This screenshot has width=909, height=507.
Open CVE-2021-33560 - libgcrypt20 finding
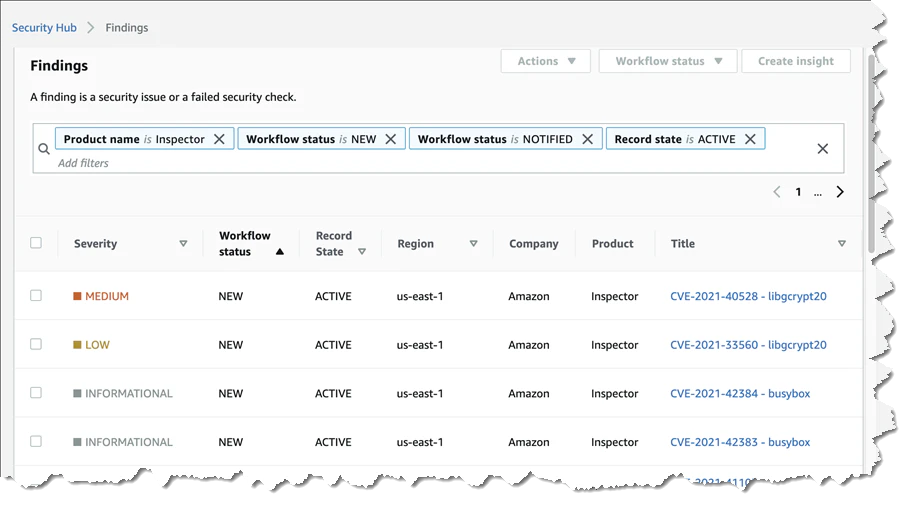(748, 345)
